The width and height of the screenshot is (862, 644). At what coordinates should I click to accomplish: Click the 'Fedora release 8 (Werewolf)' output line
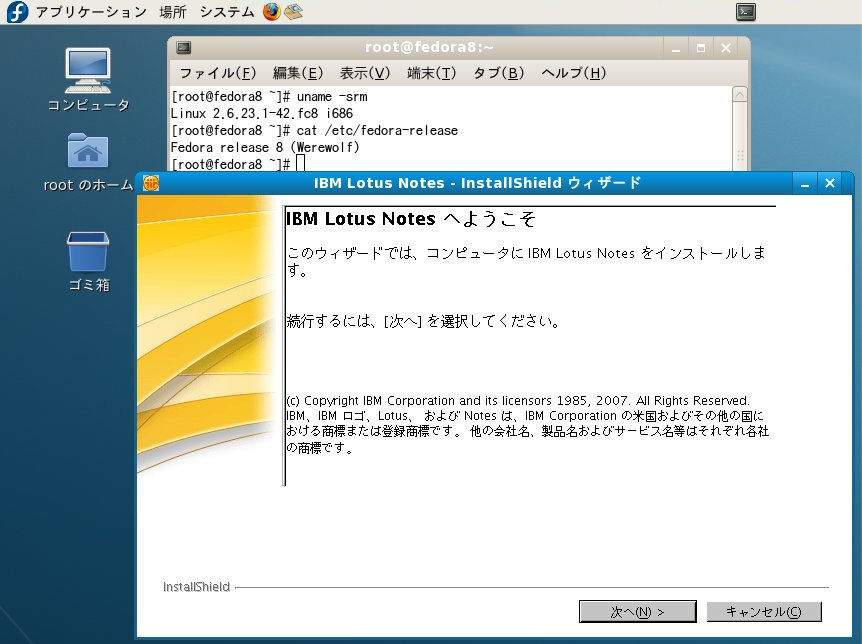[264, 147]
